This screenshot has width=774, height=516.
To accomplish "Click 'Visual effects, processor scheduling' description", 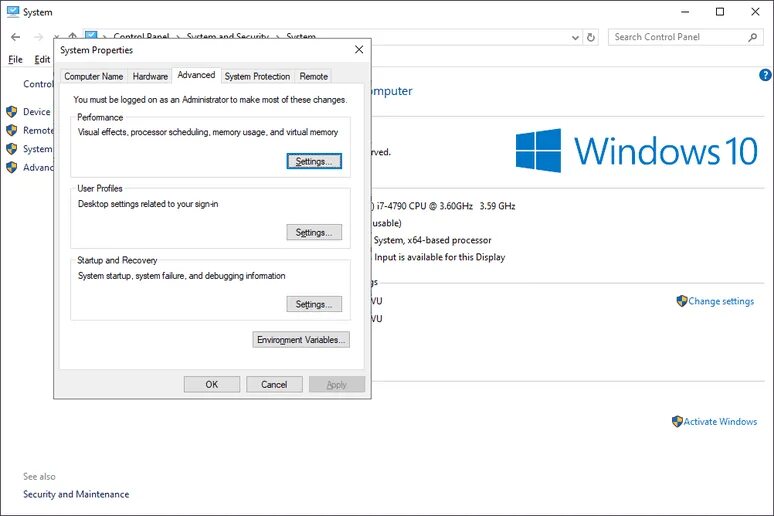I will click(208, 132).
